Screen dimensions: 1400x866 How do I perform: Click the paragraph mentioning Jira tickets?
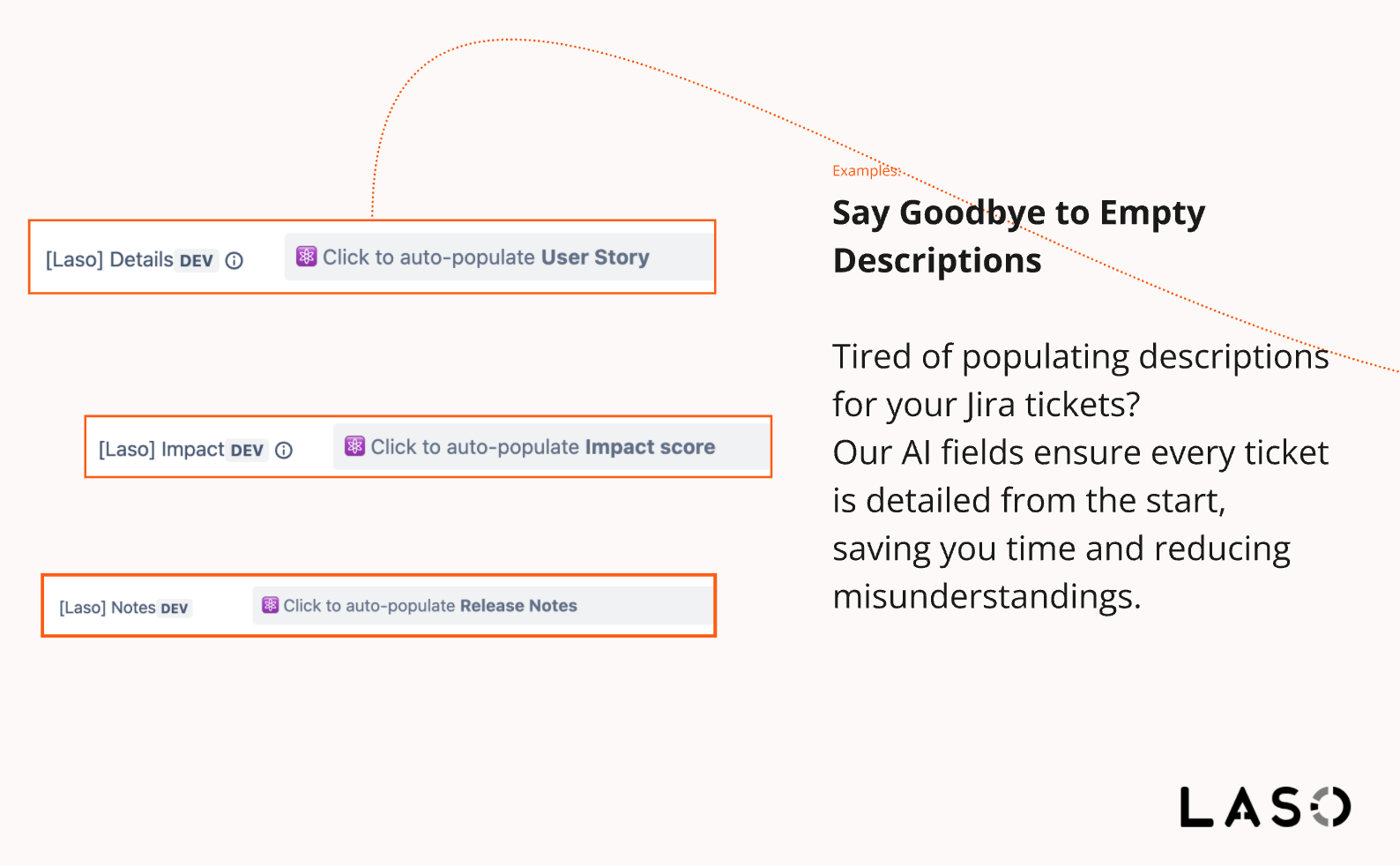click(1081, 476)
